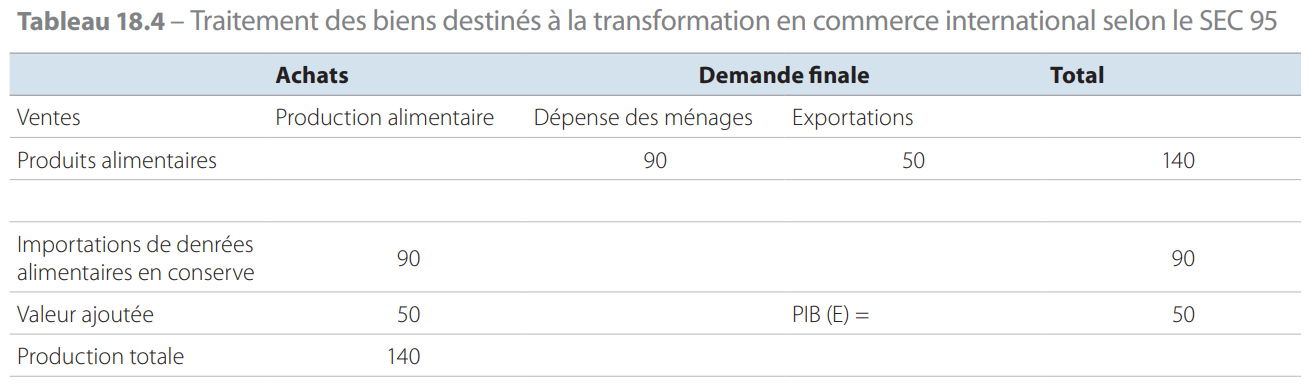Click the 'Production totale' row label
1310x388 pixels.
point(101,356)
